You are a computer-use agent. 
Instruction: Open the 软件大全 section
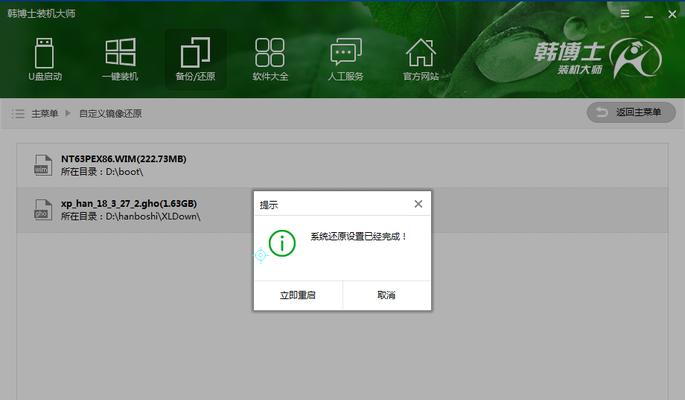tap(270, 59)
